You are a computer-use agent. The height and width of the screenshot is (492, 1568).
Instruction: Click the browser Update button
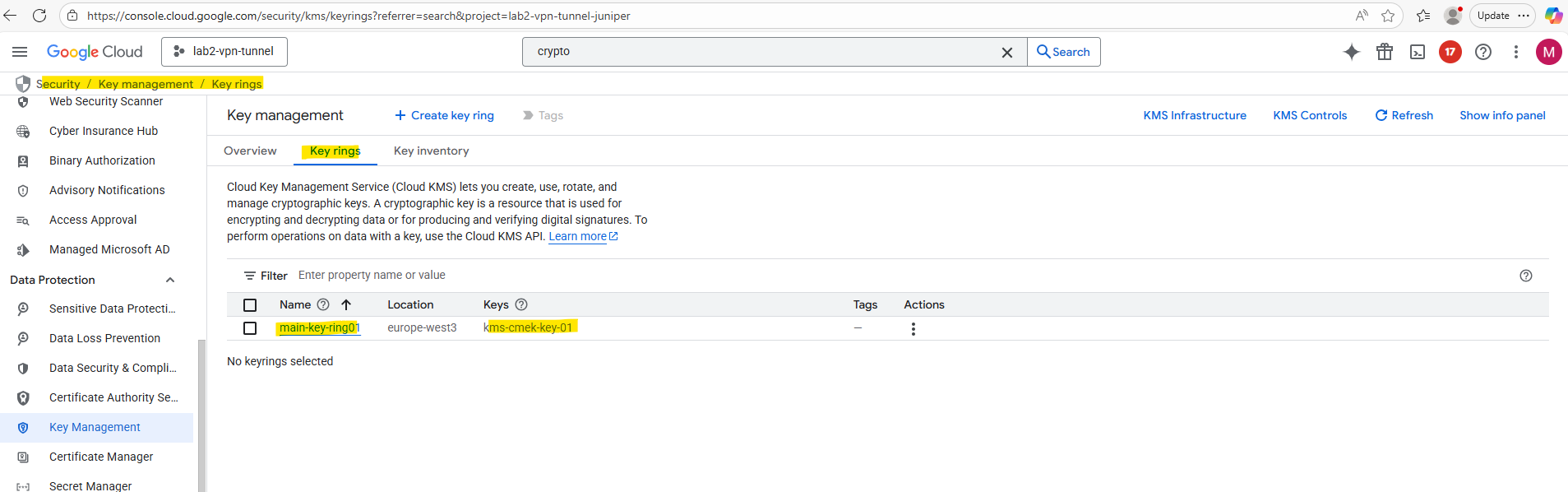(x=1493, y=16)
